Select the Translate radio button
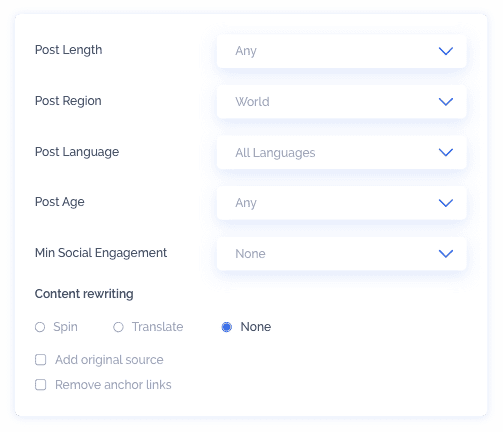The width and height of the screenshot is (503, 432). pyautogui.click(x=118, y=327)
